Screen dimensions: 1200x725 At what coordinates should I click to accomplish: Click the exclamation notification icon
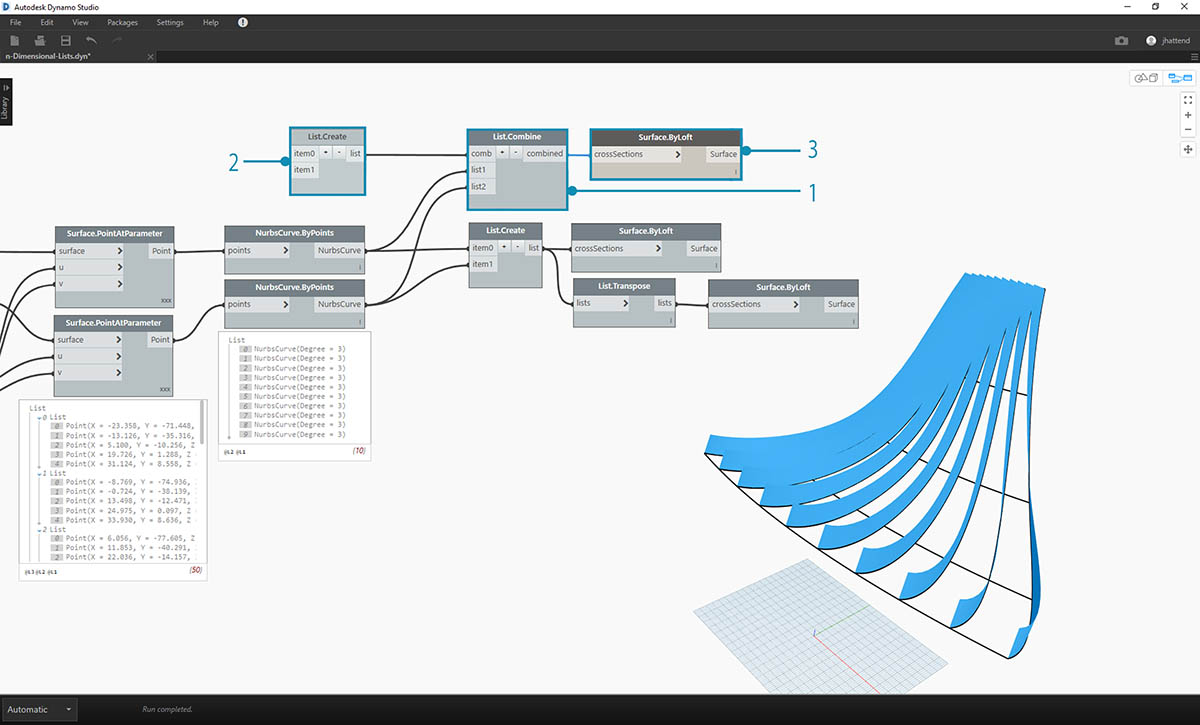pyautogui.click(x=243, y=22)
